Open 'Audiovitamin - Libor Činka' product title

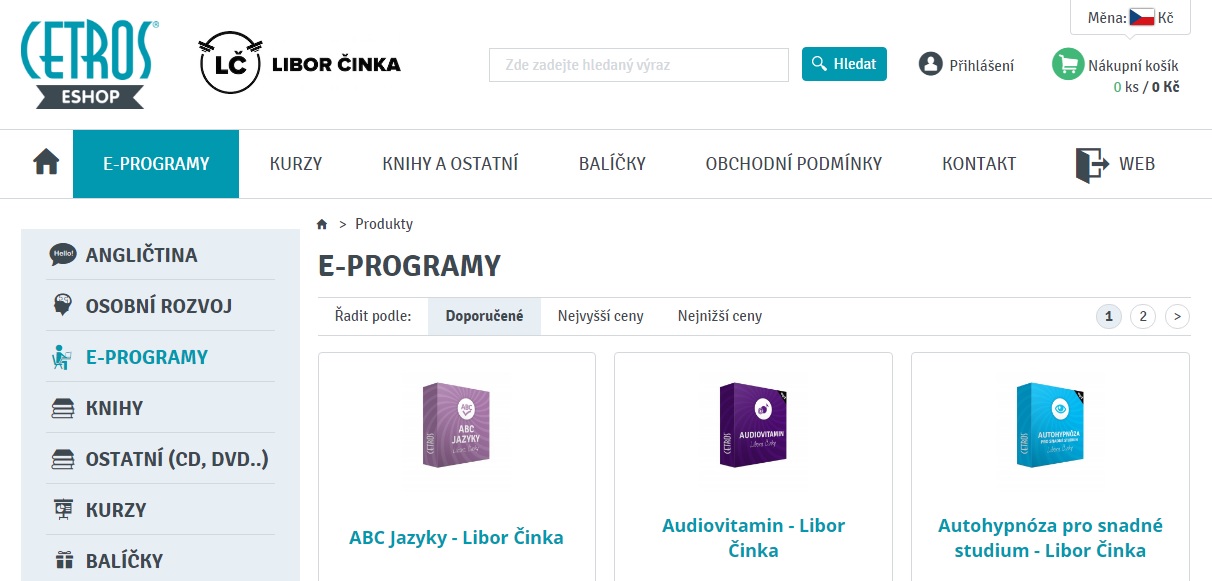pyautogui.click(x=753, y=538)
